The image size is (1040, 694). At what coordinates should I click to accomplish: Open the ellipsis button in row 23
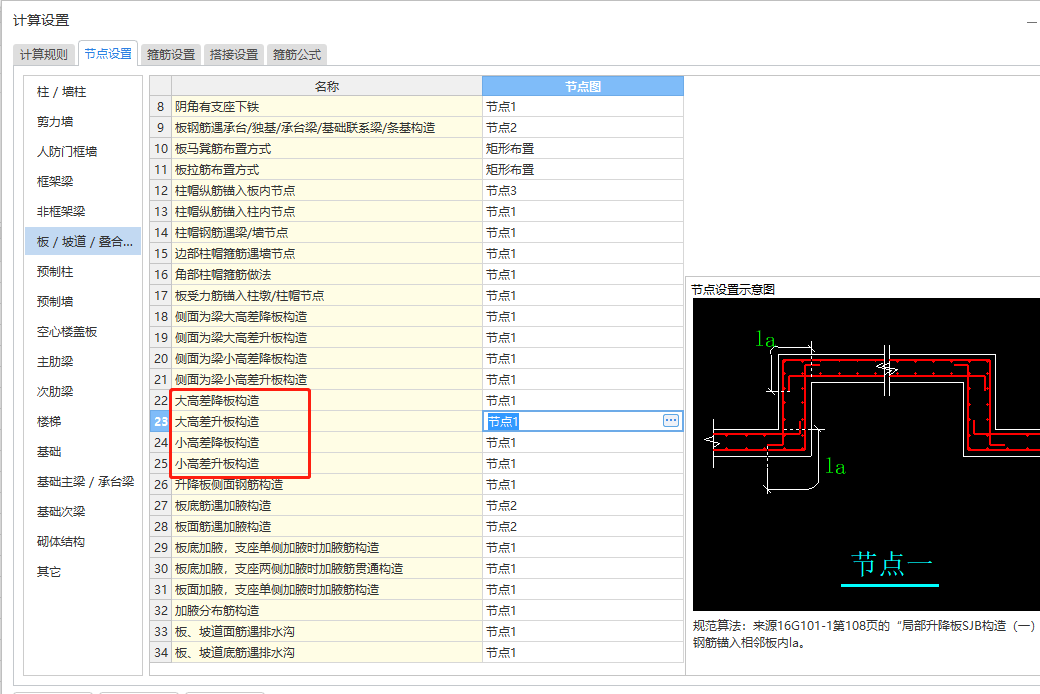(x=671, y=421)
